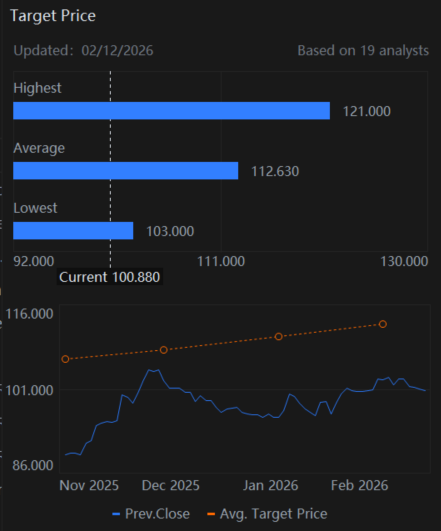Click the Feb 2026 x-axis label

click(359, 486)
